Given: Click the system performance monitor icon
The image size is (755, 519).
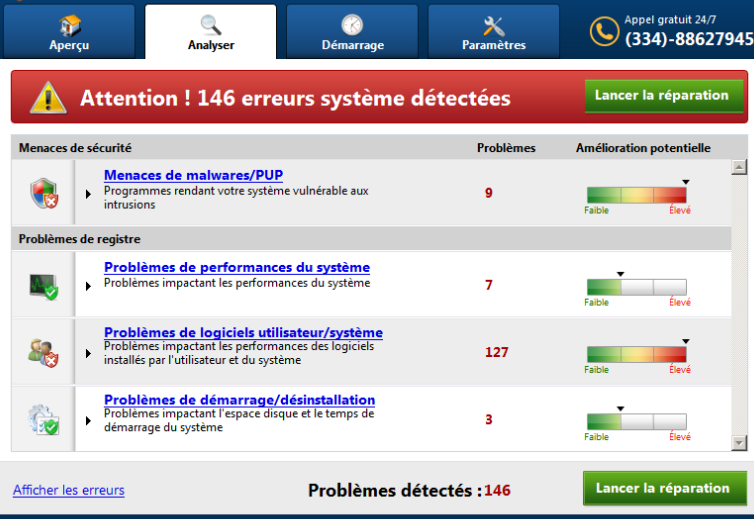Looking at the screenshot, I should point(44,286).
